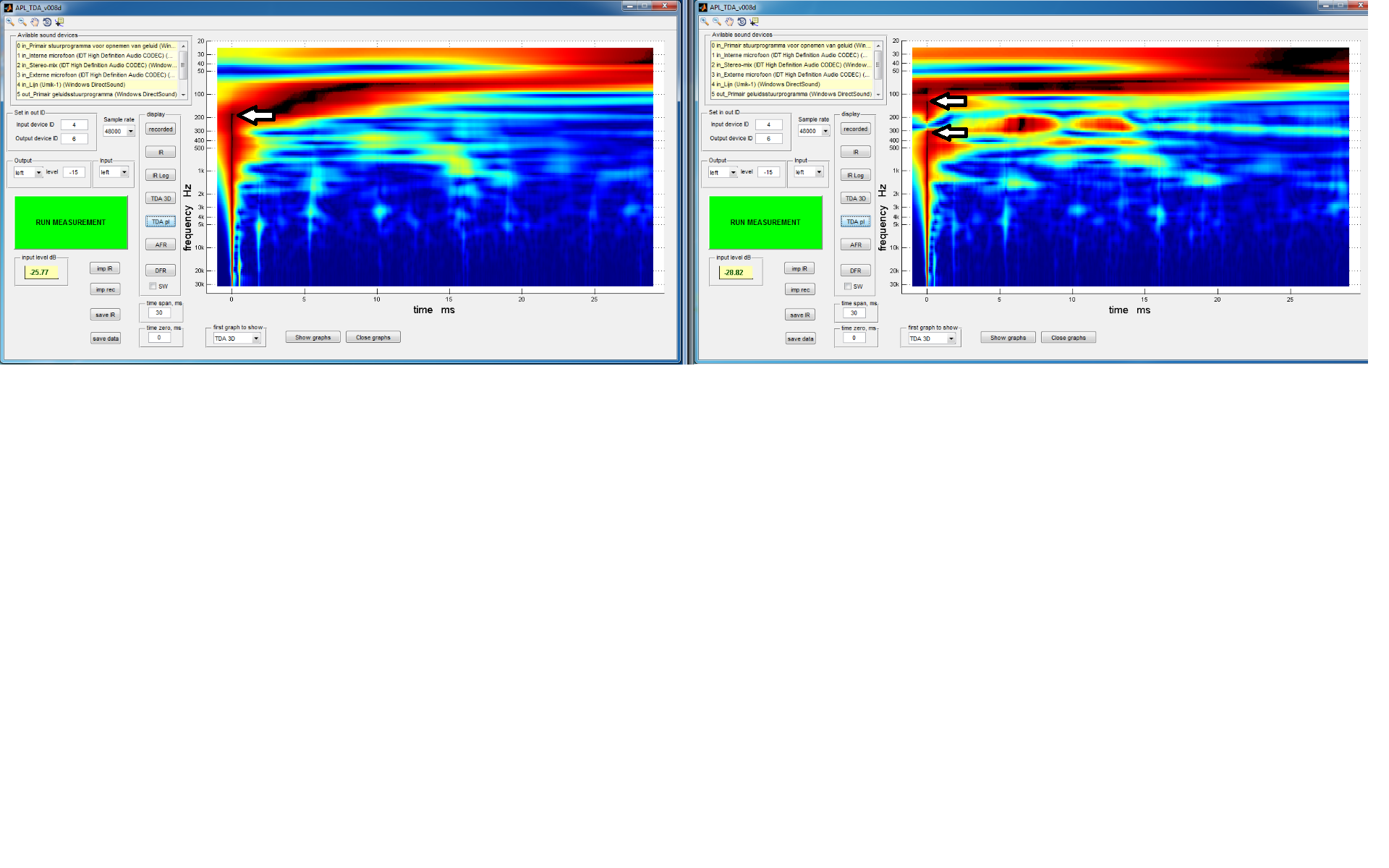Select Zoom Out tool in left window
1389x868 pixels.
click(x=22, y=22)
